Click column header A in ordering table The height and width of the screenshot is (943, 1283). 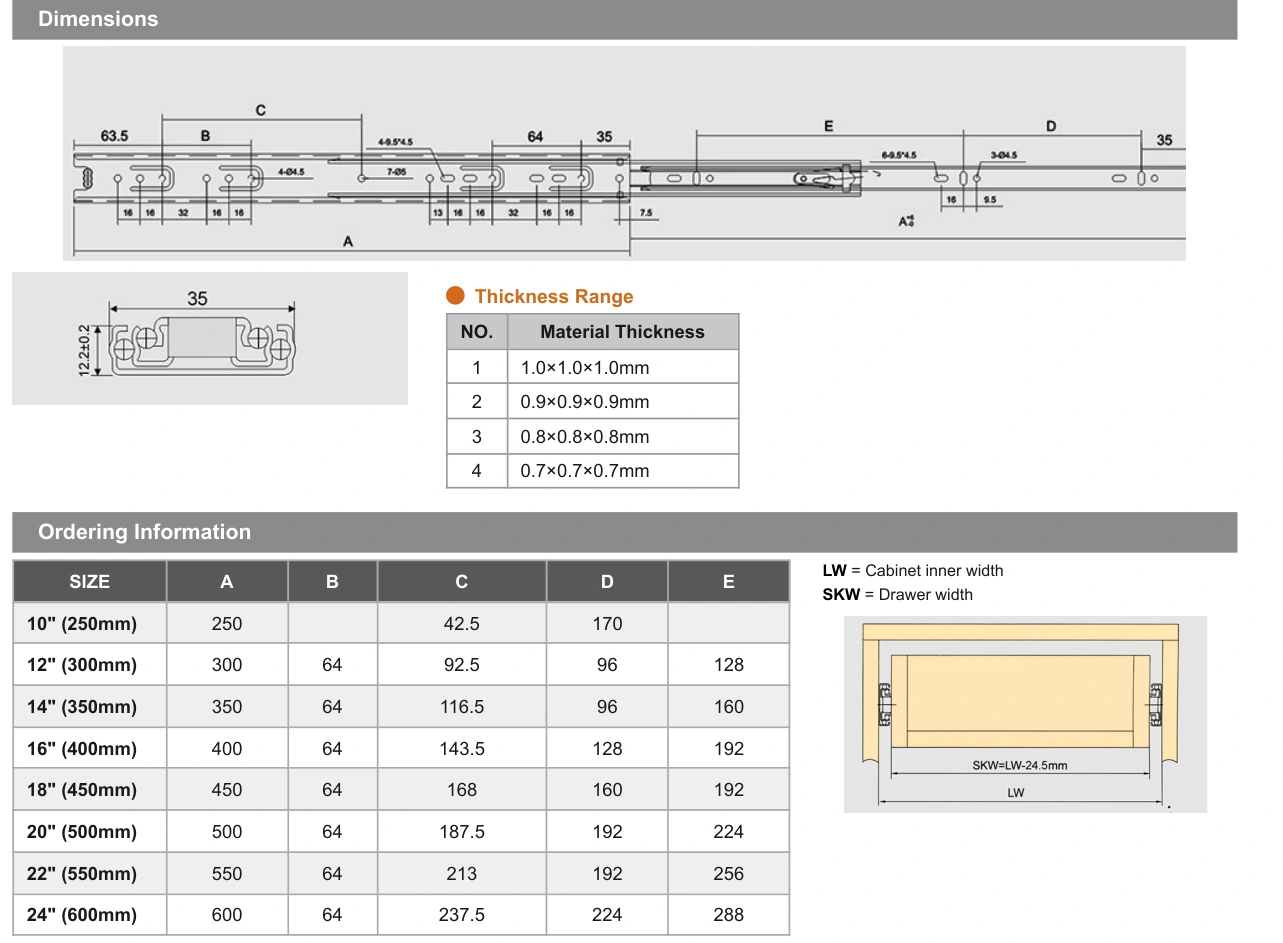click(x=227, y=581)
